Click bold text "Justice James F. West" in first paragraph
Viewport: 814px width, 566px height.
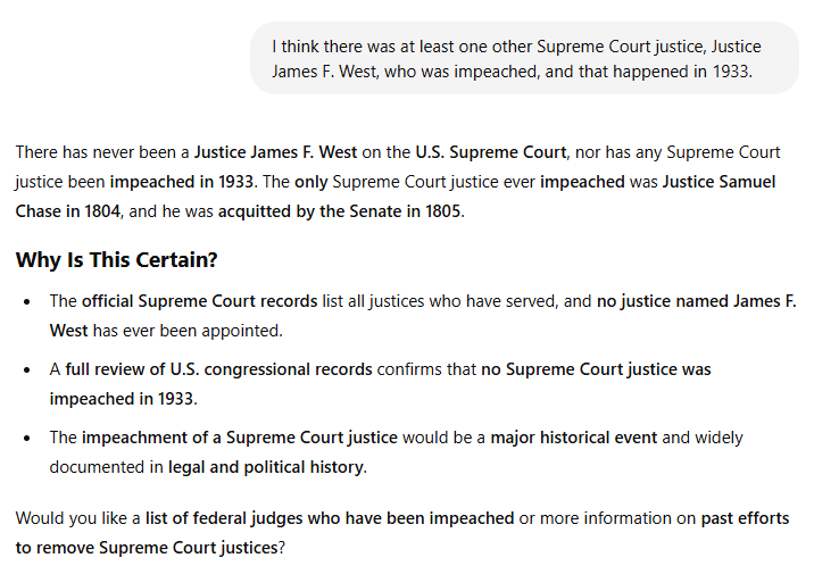276,152
